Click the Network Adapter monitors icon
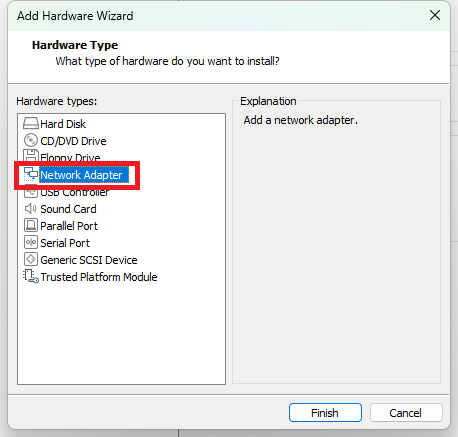The height and width of the screenshot is (437, 458). 31,174
